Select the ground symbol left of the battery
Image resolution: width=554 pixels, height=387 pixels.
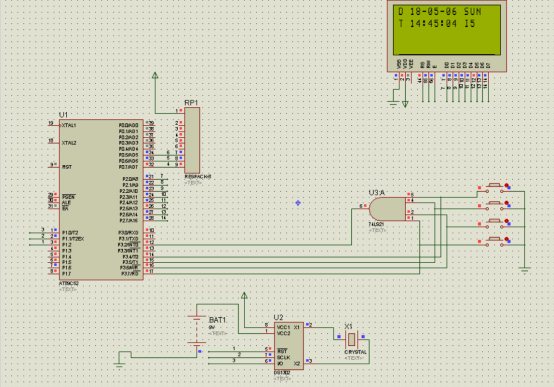pyautogui.click(x=119, y=365)
